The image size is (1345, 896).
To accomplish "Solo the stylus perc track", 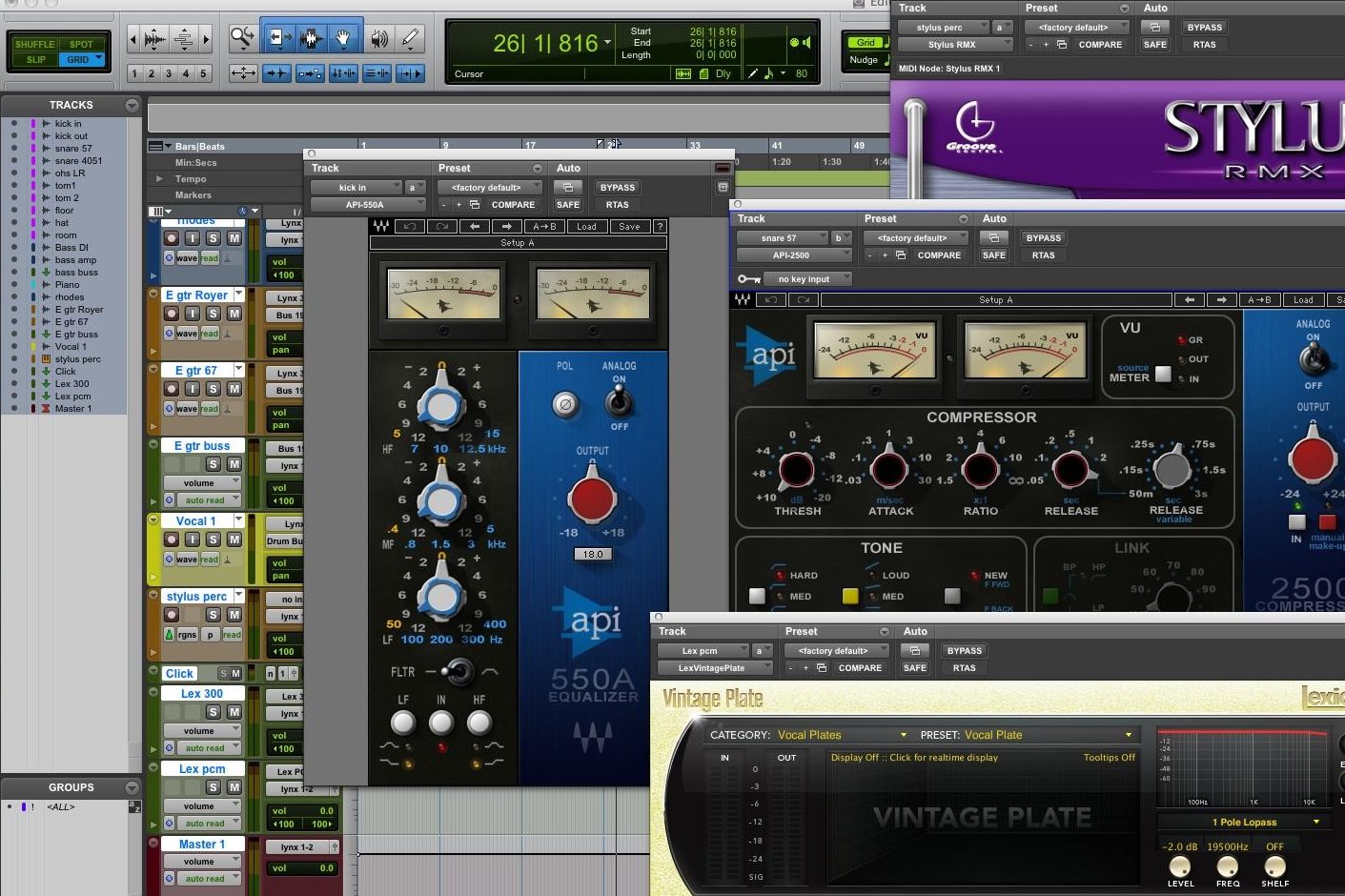I will click(x=213, y=615).
